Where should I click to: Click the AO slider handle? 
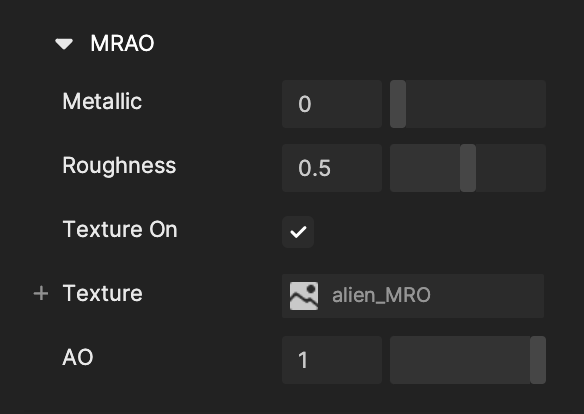(x=538, y=360)
